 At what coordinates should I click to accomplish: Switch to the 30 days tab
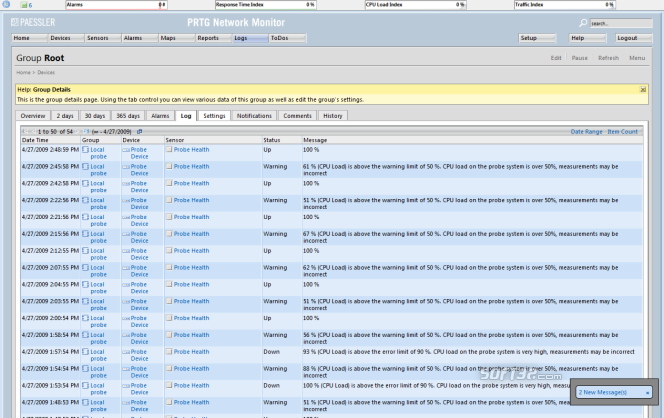(x=95, y=116)
